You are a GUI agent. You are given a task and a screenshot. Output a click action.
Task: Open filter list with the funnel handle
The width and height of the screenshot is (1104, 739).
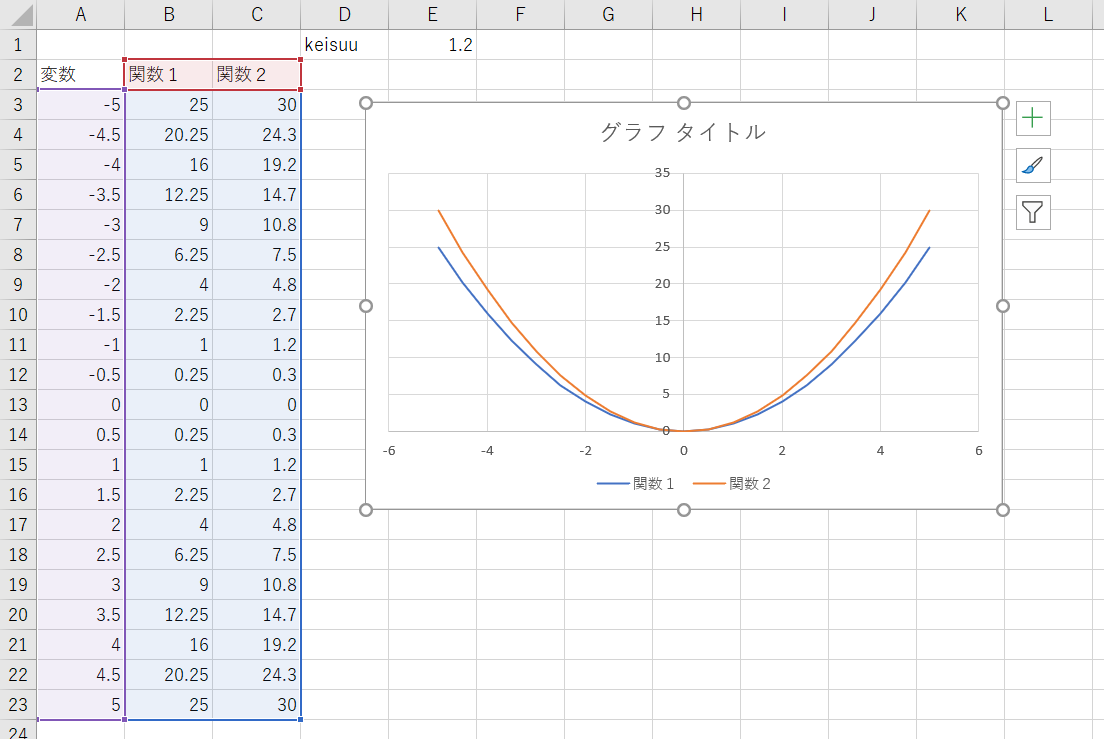tap(1031, 212)
